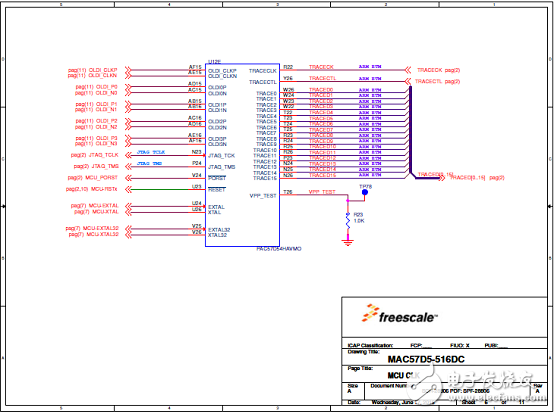Viewport: 554px width, 414px height.
Task: Select the VPP_TEST net label
Action: (322, 192)
